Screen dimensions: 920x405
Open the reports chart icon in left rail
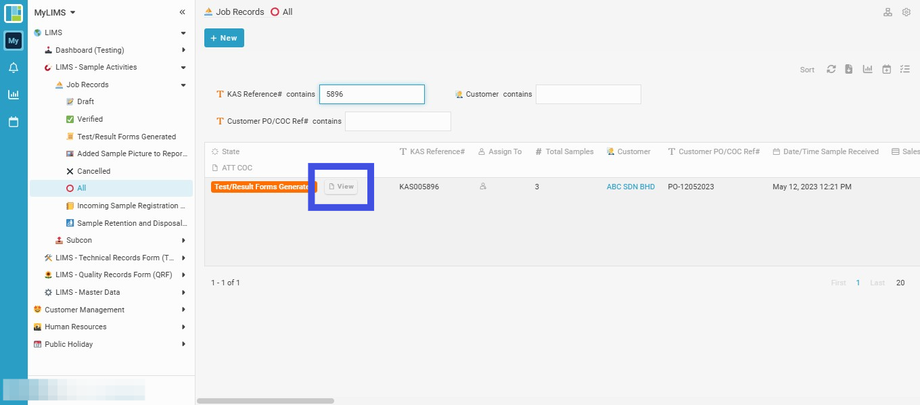[13, 94]
